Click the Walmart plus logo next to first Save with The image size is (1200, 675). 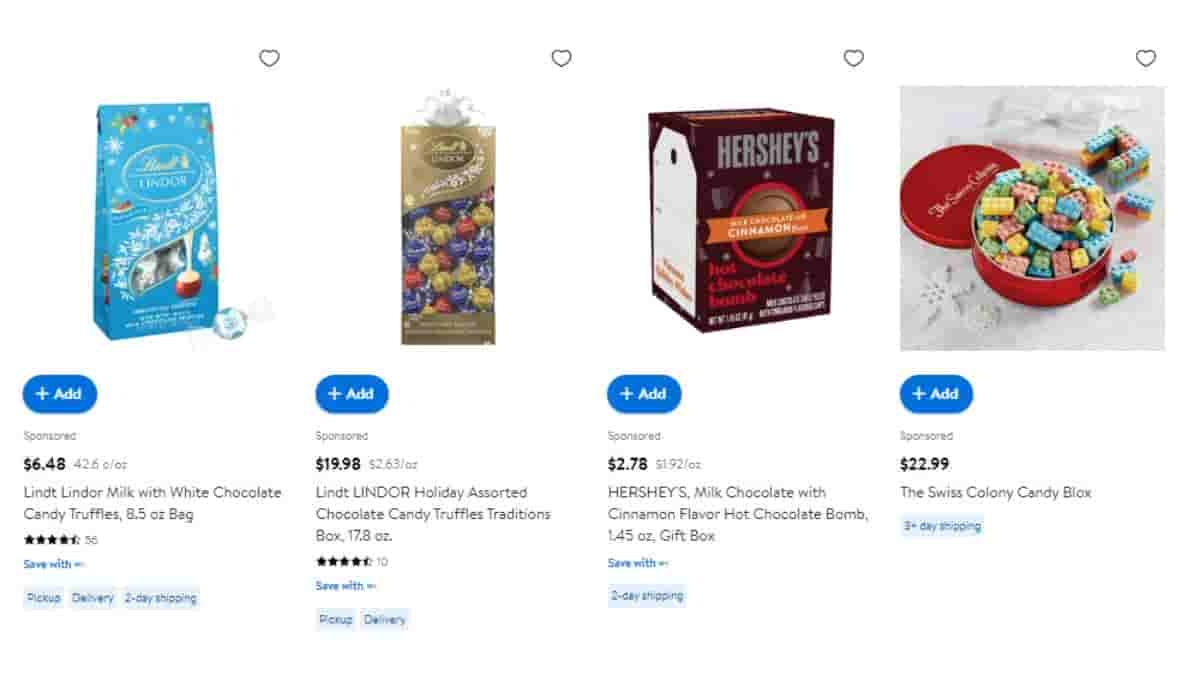coord(82,563)
